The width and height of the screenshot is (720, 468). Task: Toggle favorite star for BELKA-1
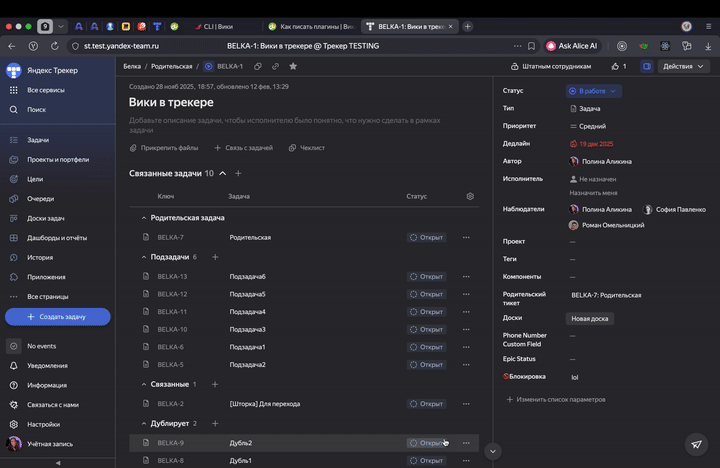pos(293,66)
